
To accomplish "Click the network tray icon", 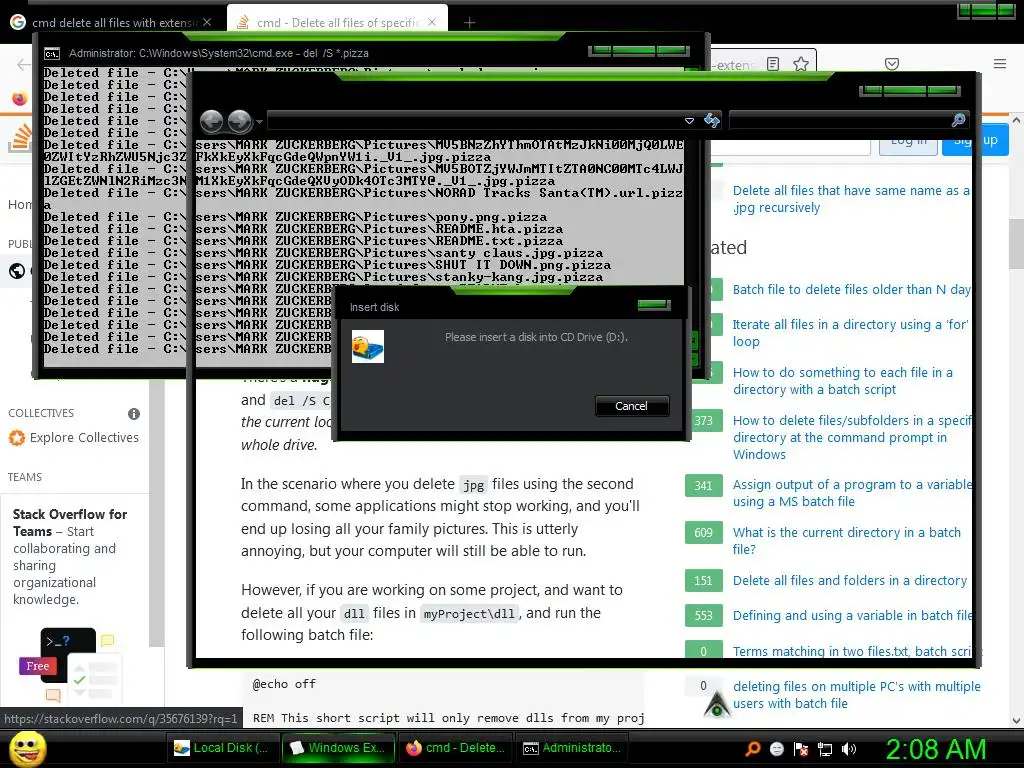I will [x=825, y=749].
